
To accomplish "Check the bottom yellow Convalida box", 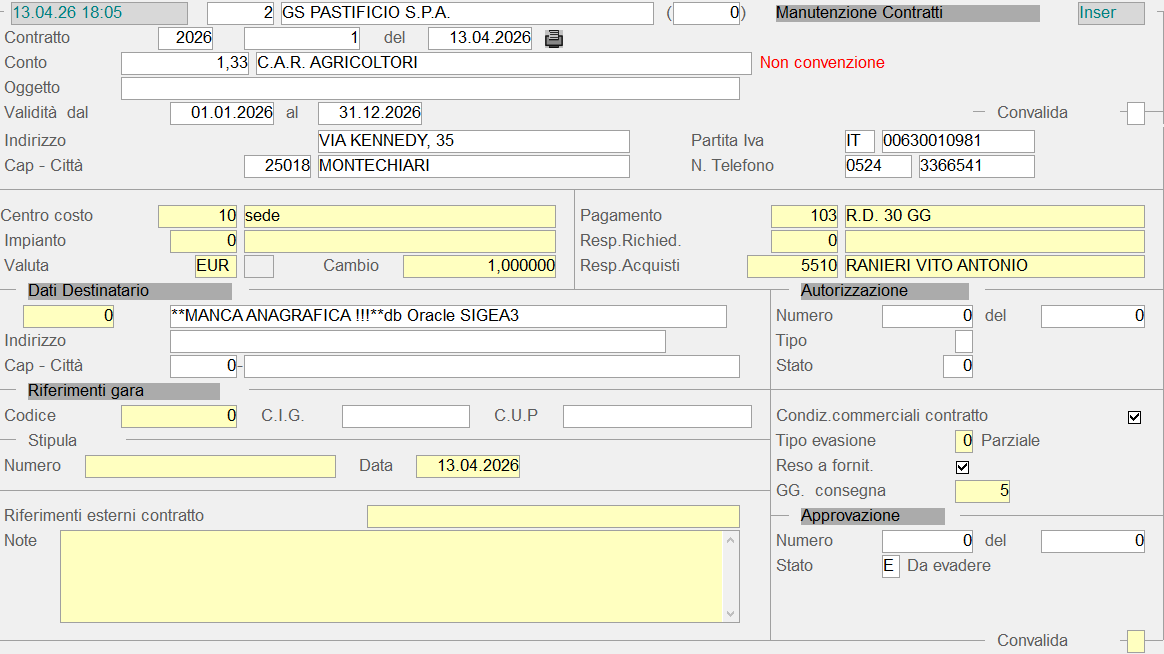I will tap(1135, 641).
